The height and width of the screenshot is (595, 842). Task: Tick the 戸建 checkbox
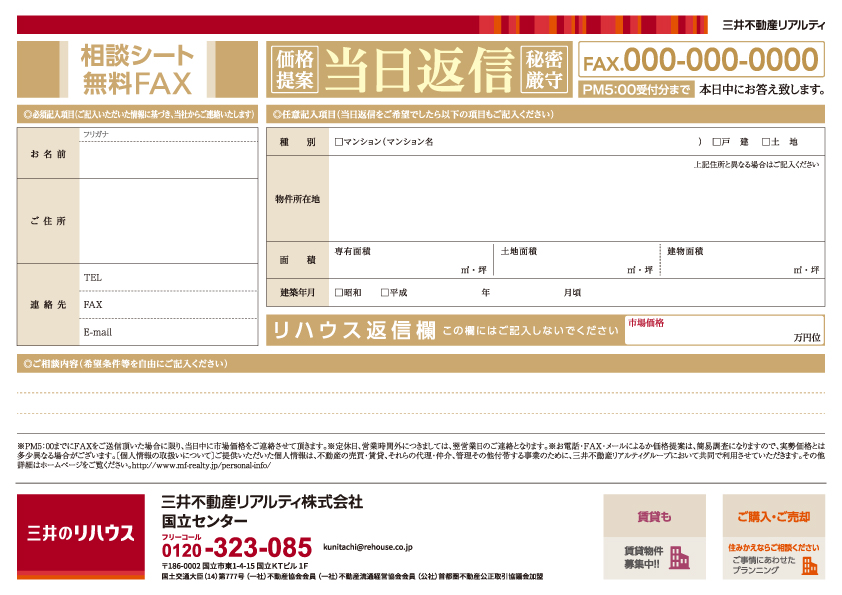click(716, 142)
